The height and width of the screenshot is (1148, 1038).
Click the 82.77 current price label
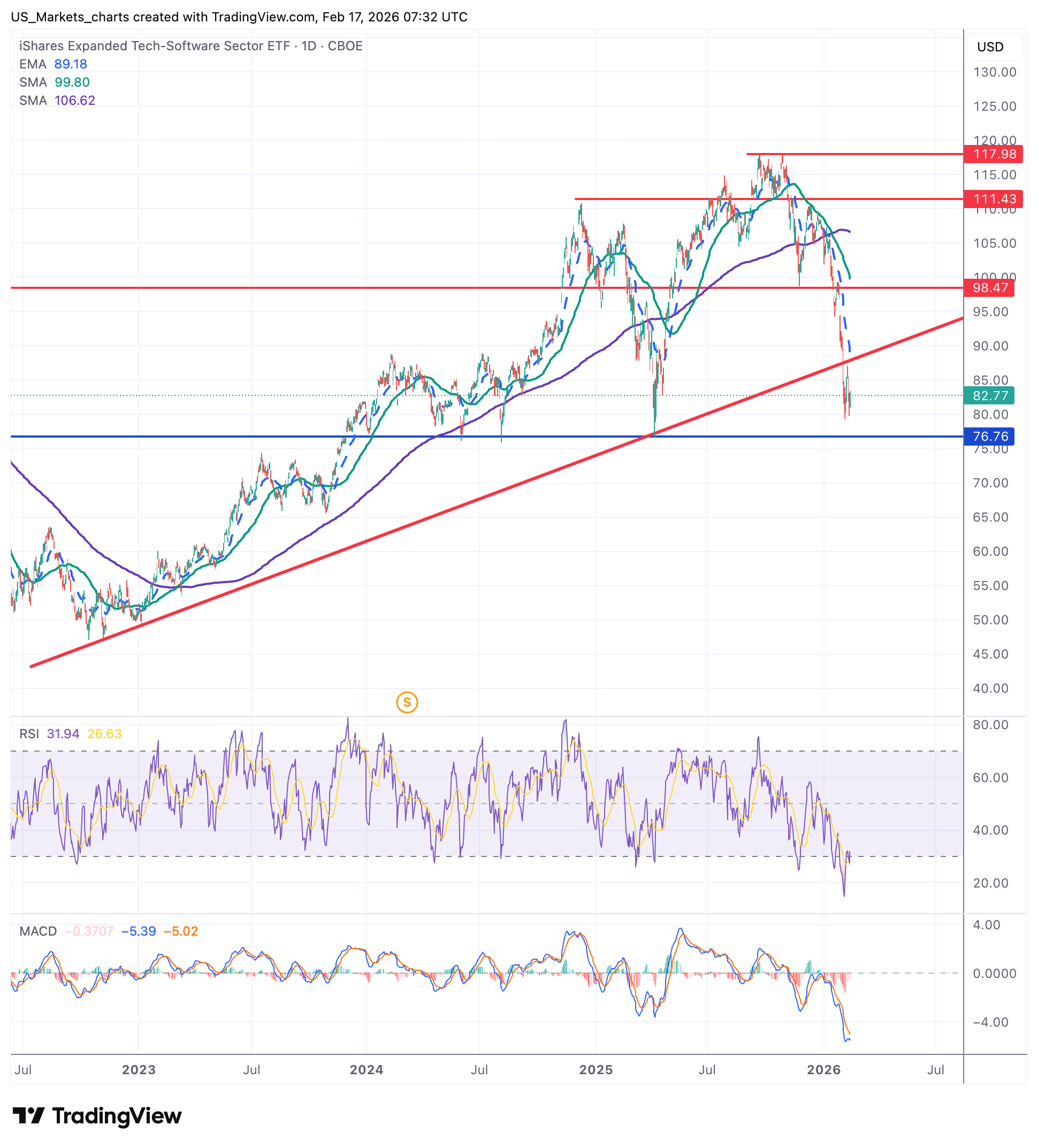(989, 395)
